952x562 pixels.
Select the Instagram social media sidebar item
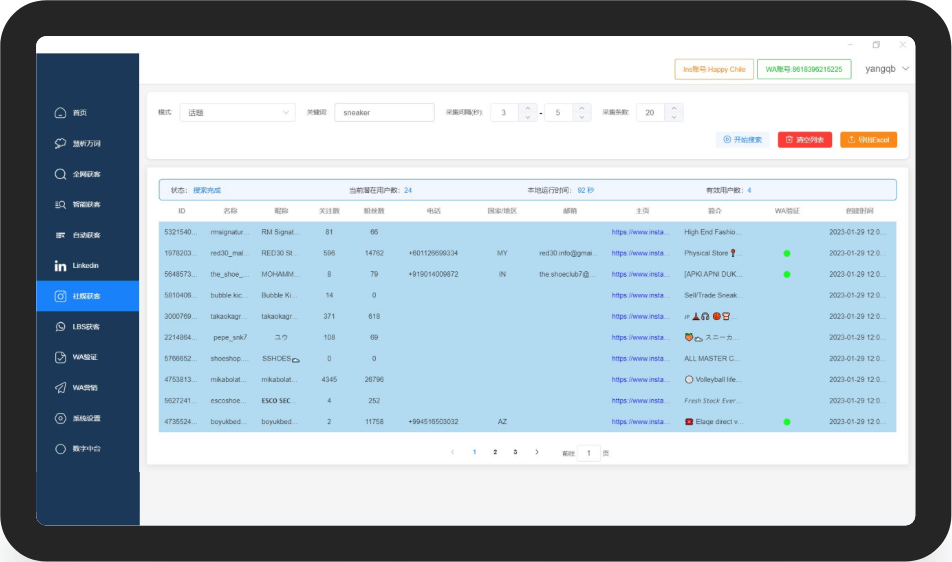pos(87,296)
